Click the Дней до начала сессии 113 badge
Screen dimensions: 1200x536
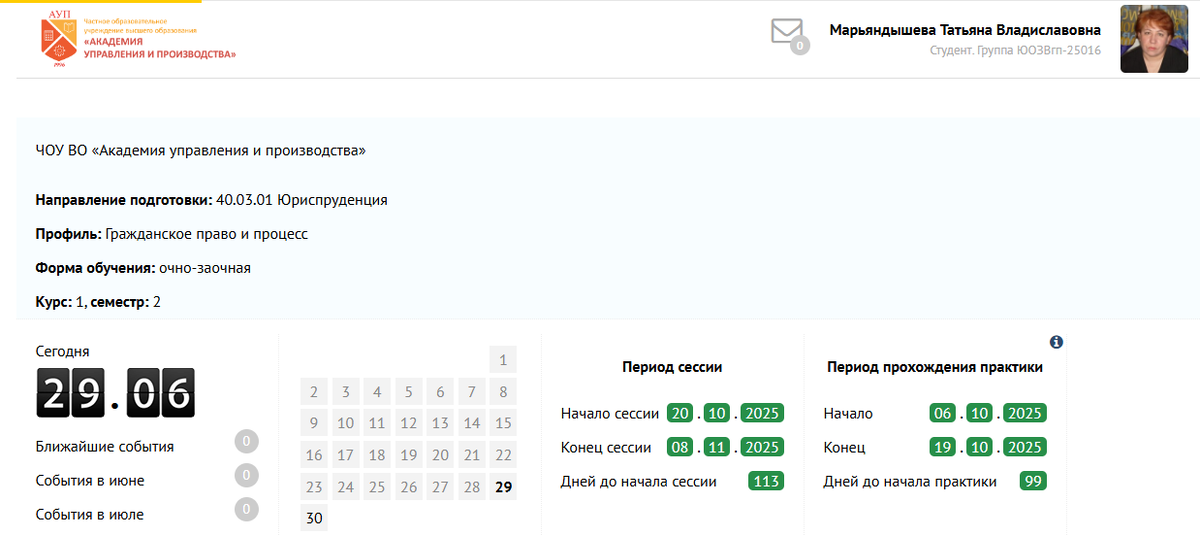[766, 481]
